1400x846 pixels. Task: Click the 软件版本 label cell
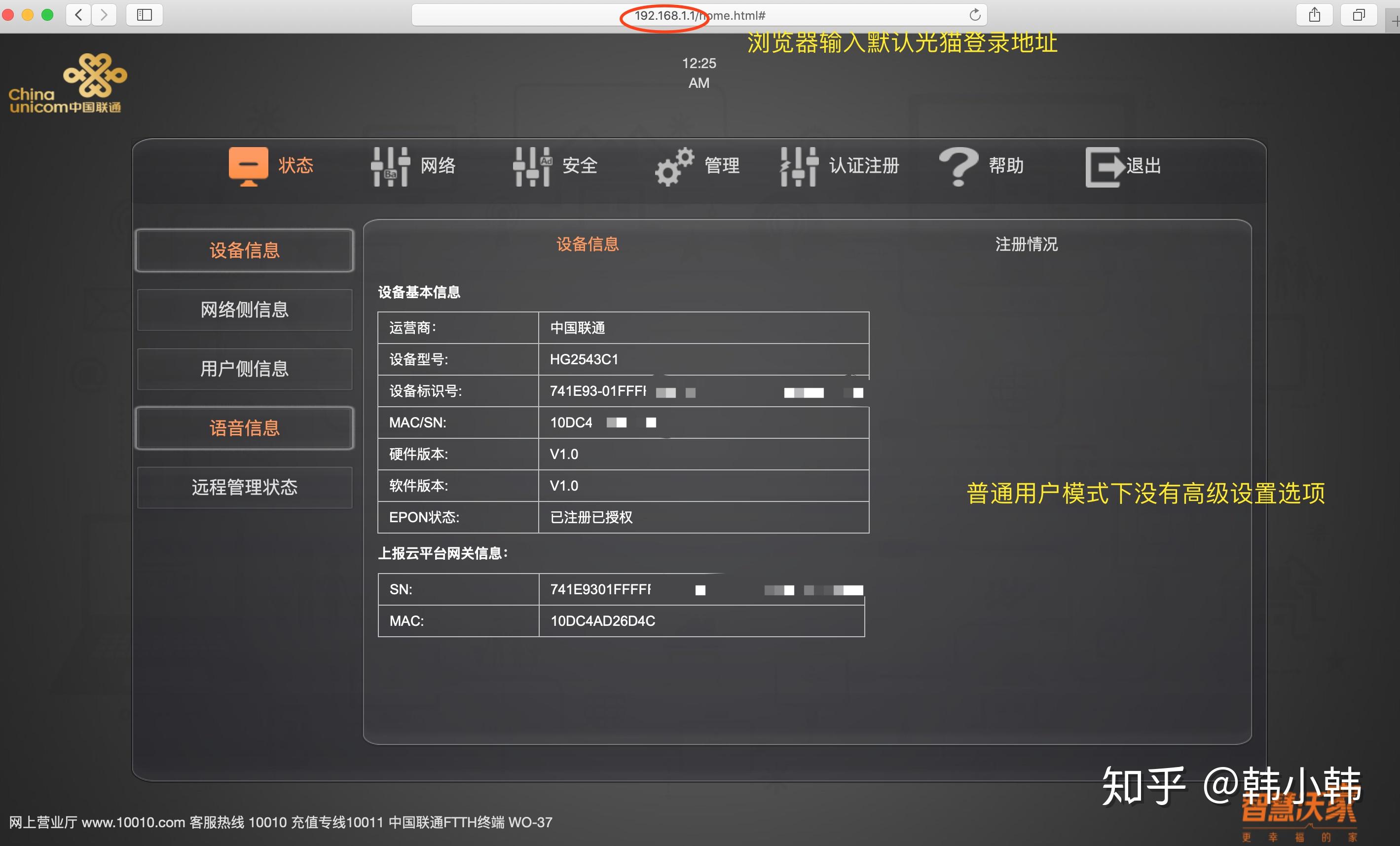pos(458,486)
